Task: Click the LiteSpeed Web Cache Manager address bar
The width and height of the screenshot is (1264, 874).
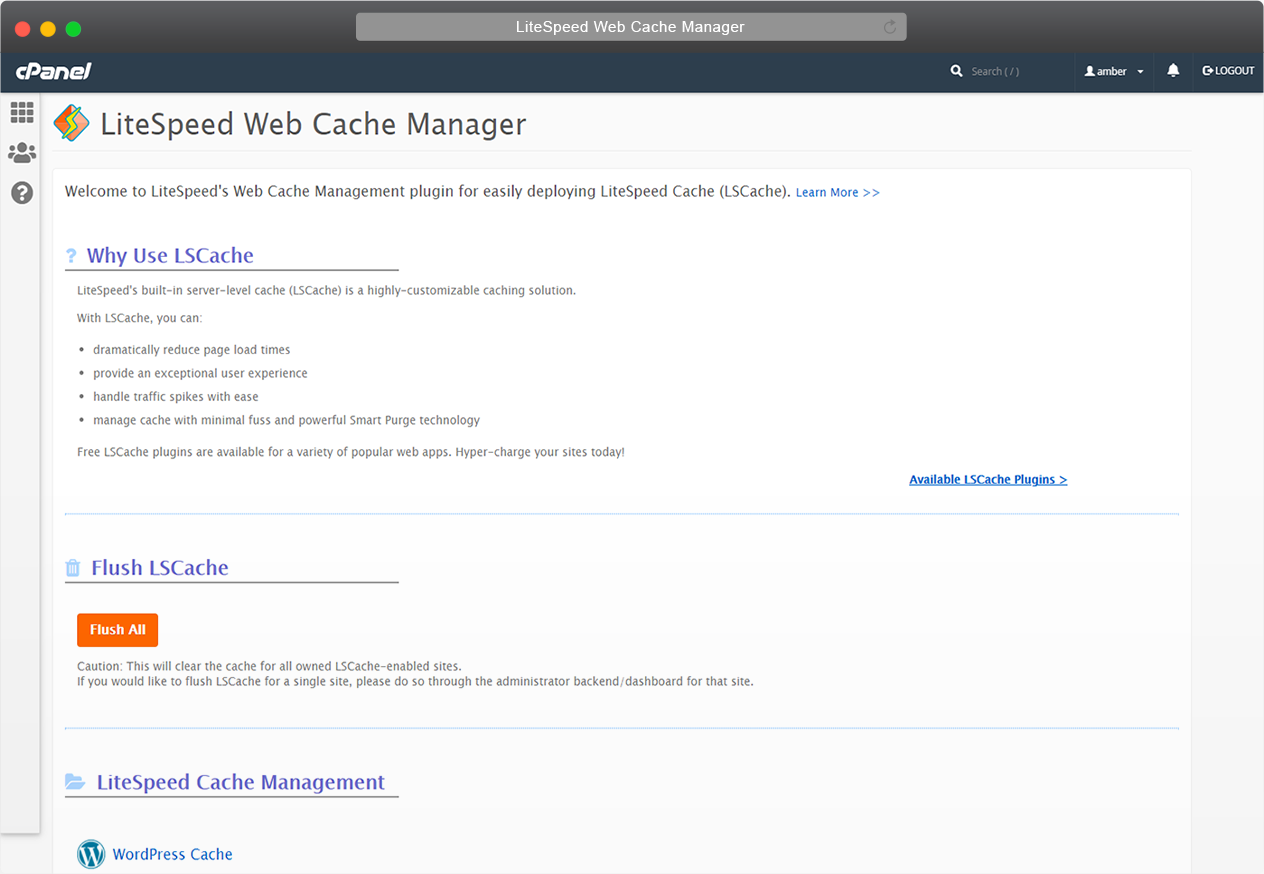Action: pos(630,27)
